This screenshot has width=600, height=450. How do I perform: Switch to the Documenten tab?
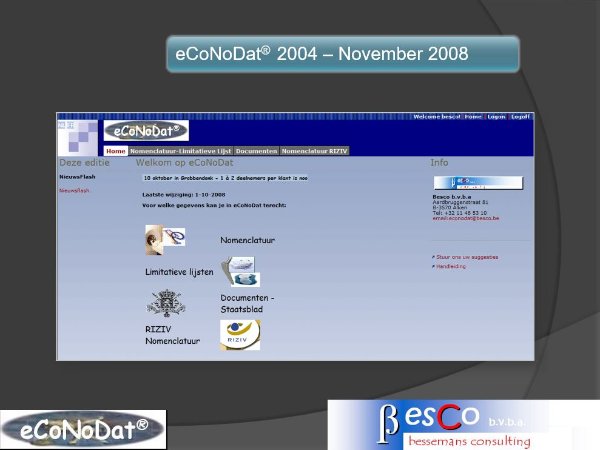(x=256, y=151)
